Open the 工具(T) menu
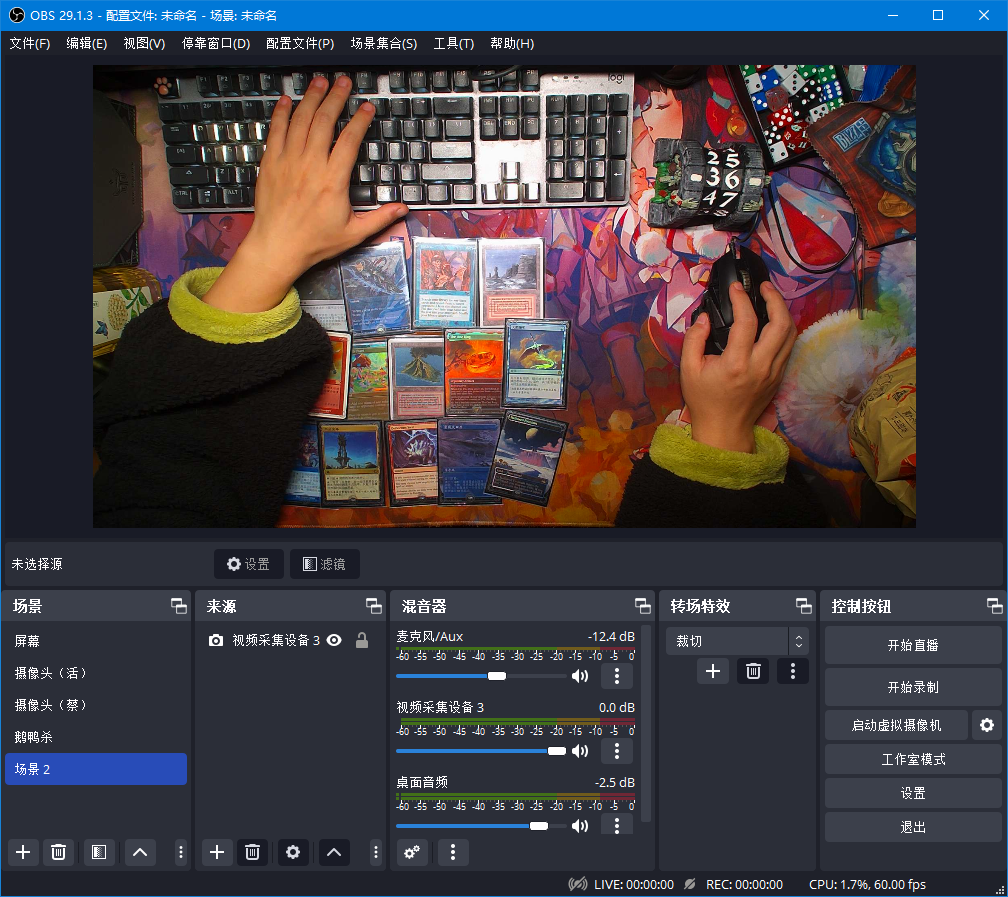The image size is (1008, 897). click(453, 44)
